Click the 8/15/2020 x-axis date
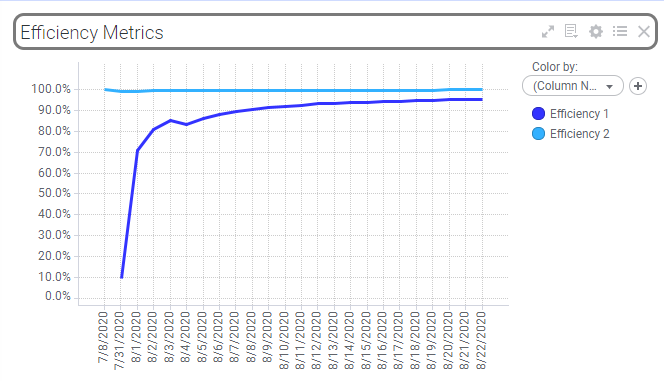664x381 pixels. (366, 341)
